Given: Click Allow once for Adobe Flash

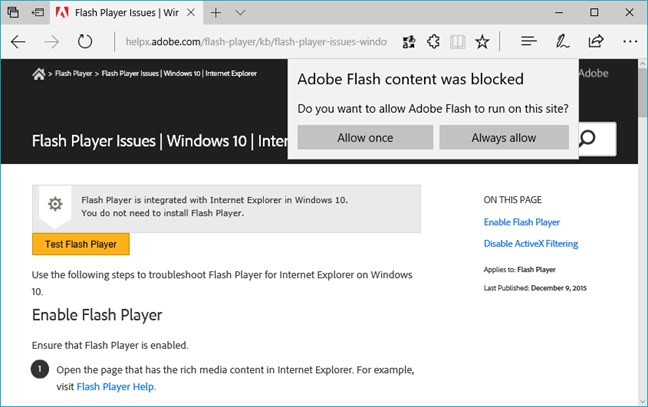Looking at the screenshot, I should (x=365, y=138).
